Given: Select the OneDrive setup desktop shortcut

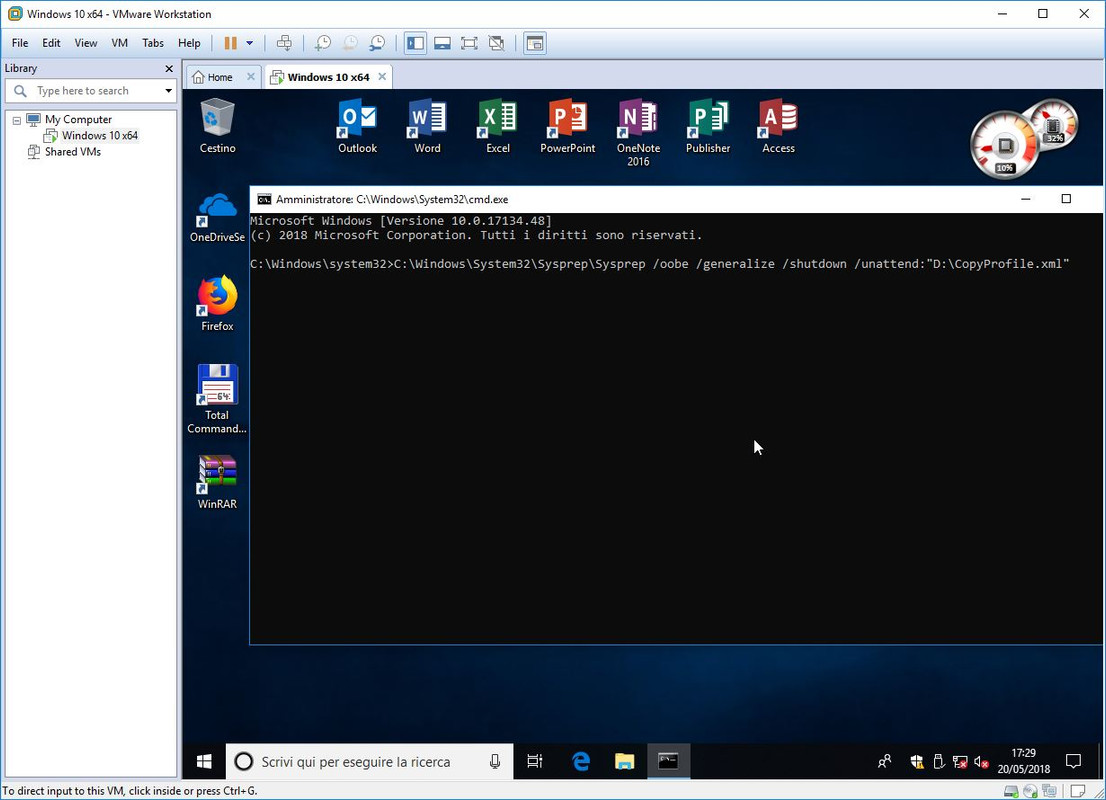Looking at the screenshot, I should point(217,217).
